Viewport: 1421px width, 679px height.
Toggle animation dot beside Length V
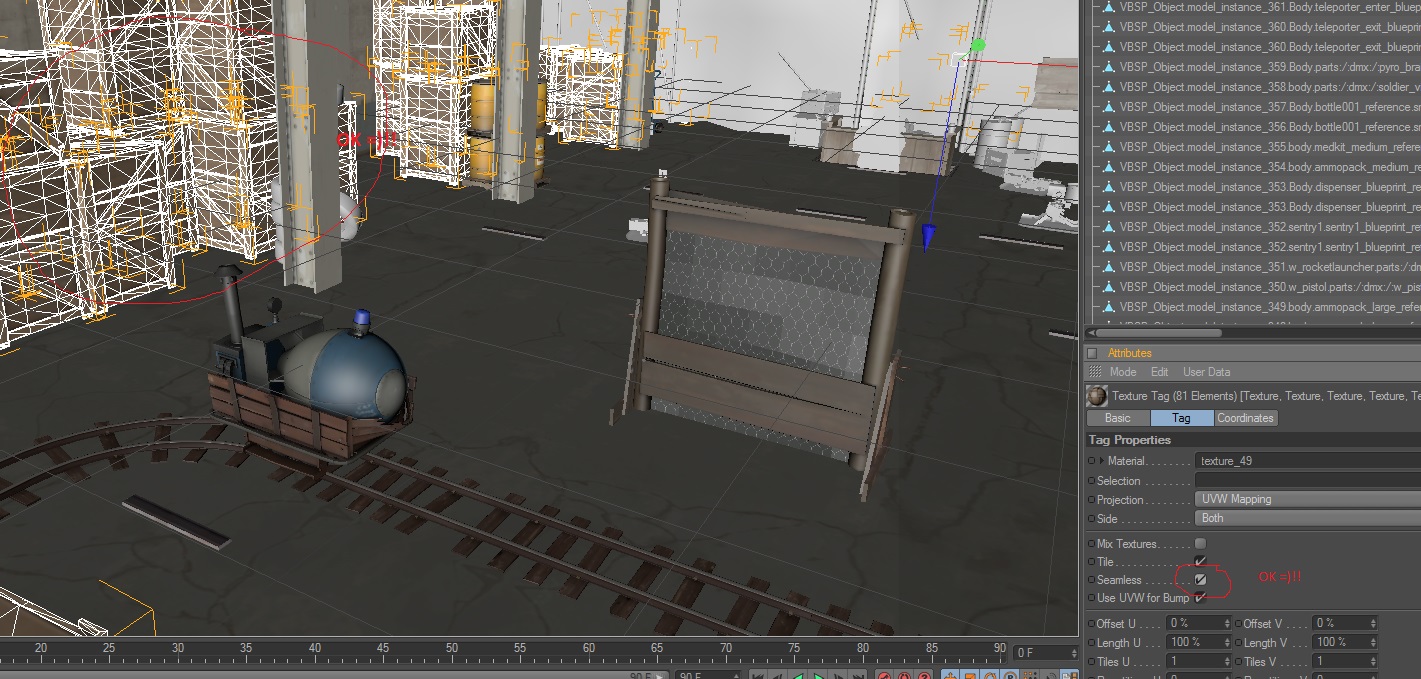pyautogui.click(x=1238, y=643)
